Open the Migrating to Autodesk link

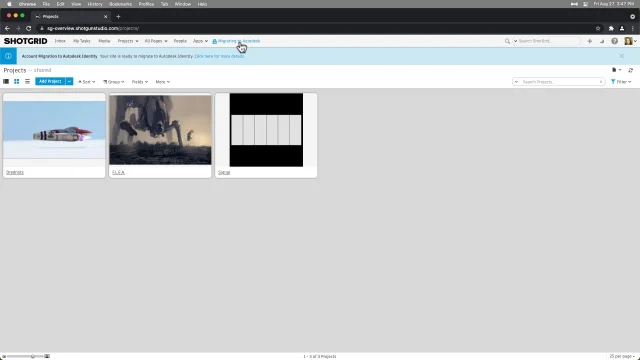click(x=236, y=41)
